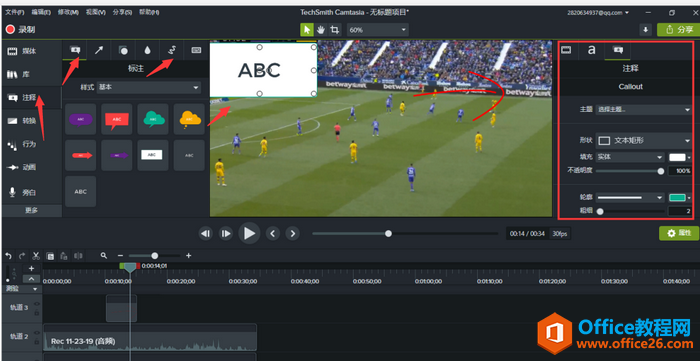700x361 pixels.
Task: Click the download arrow icon near Share
Action: (x=645, y=29)
